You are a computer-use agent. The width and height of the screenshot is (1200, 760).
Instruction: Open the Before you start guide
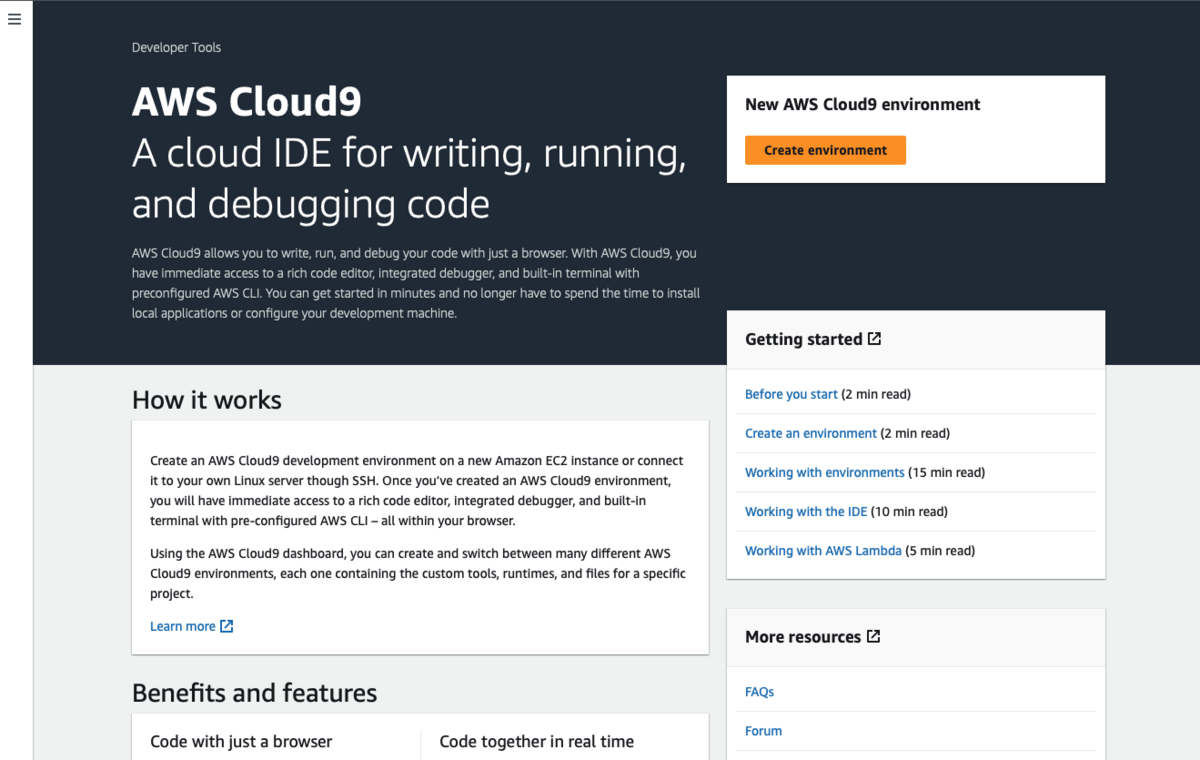pos(791,394)
